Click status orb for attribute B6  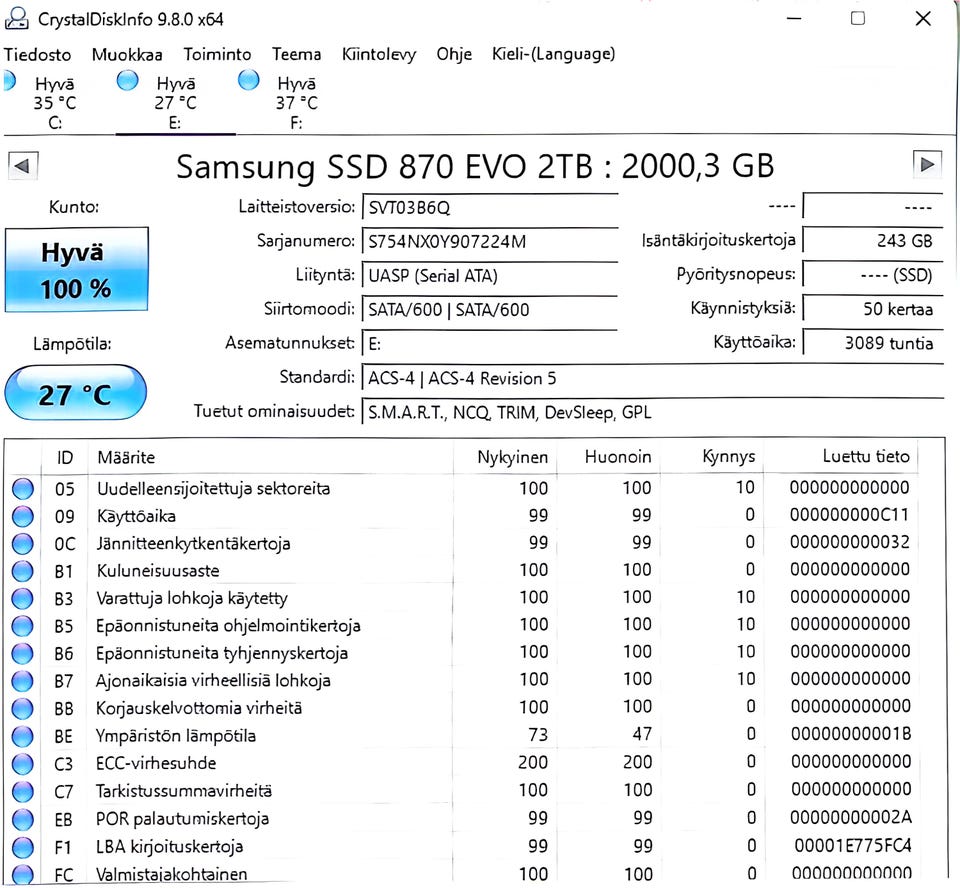23,653
